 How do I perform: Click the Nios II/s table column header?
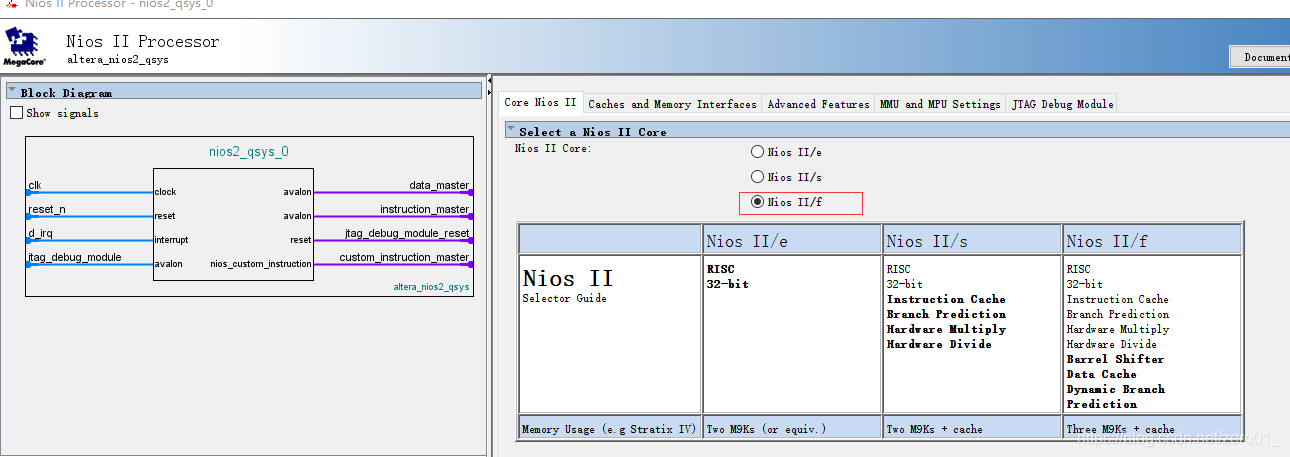pos(971,240)
